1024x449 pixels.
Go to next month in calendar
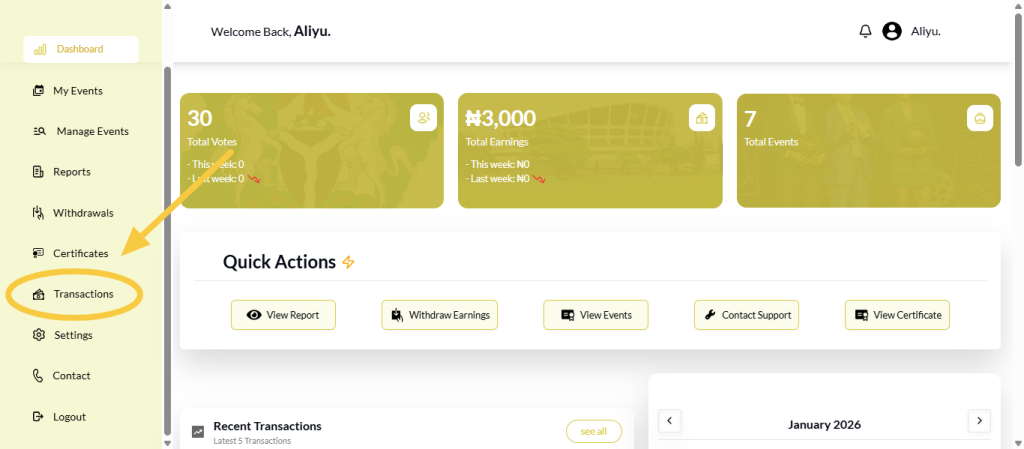[x=980, y=421]
